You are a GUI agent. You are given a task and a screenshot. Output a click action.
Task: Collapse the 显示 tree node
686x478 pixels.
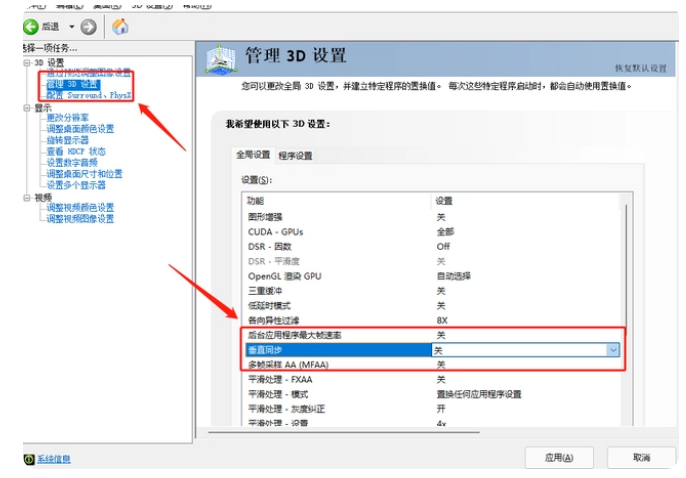pyautogui.click(x=27, y=108)
